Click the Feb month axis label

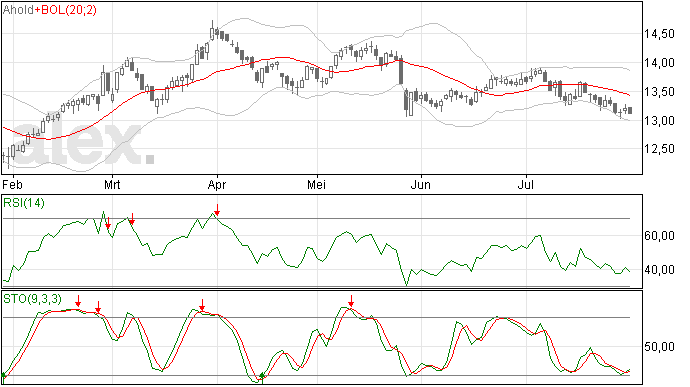[12, 184]
